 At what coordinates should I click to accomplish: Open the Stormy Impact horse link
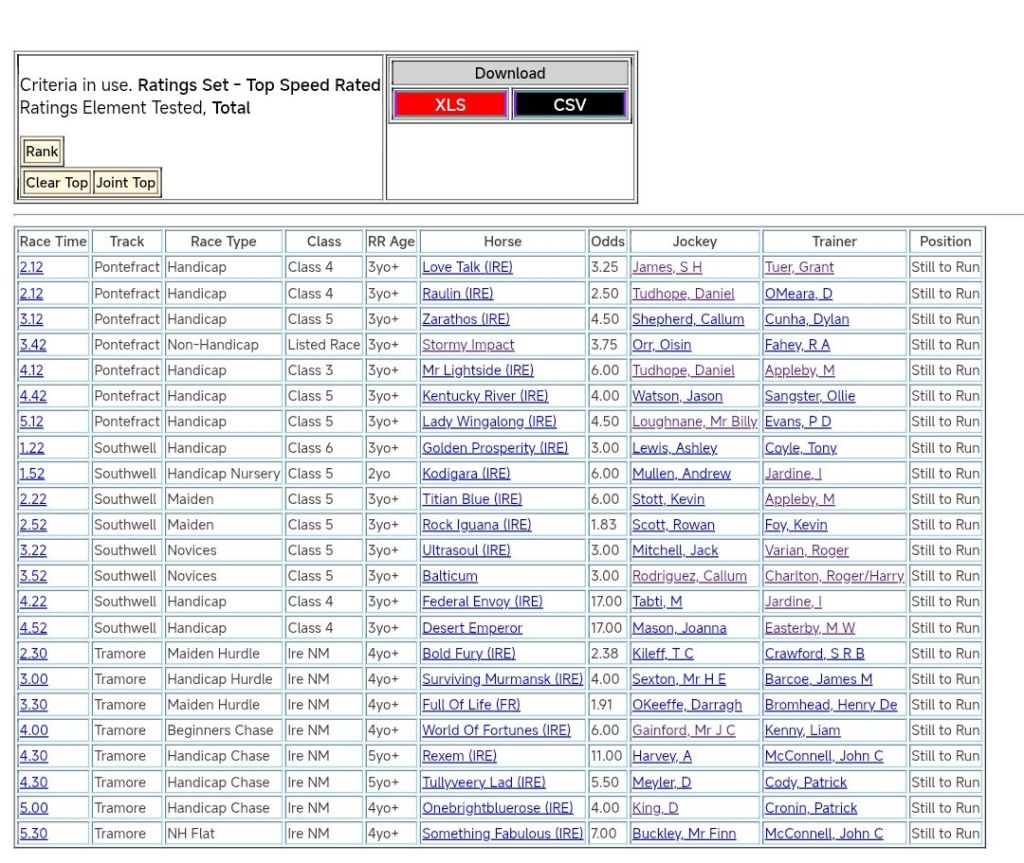[x=468, y=345]
